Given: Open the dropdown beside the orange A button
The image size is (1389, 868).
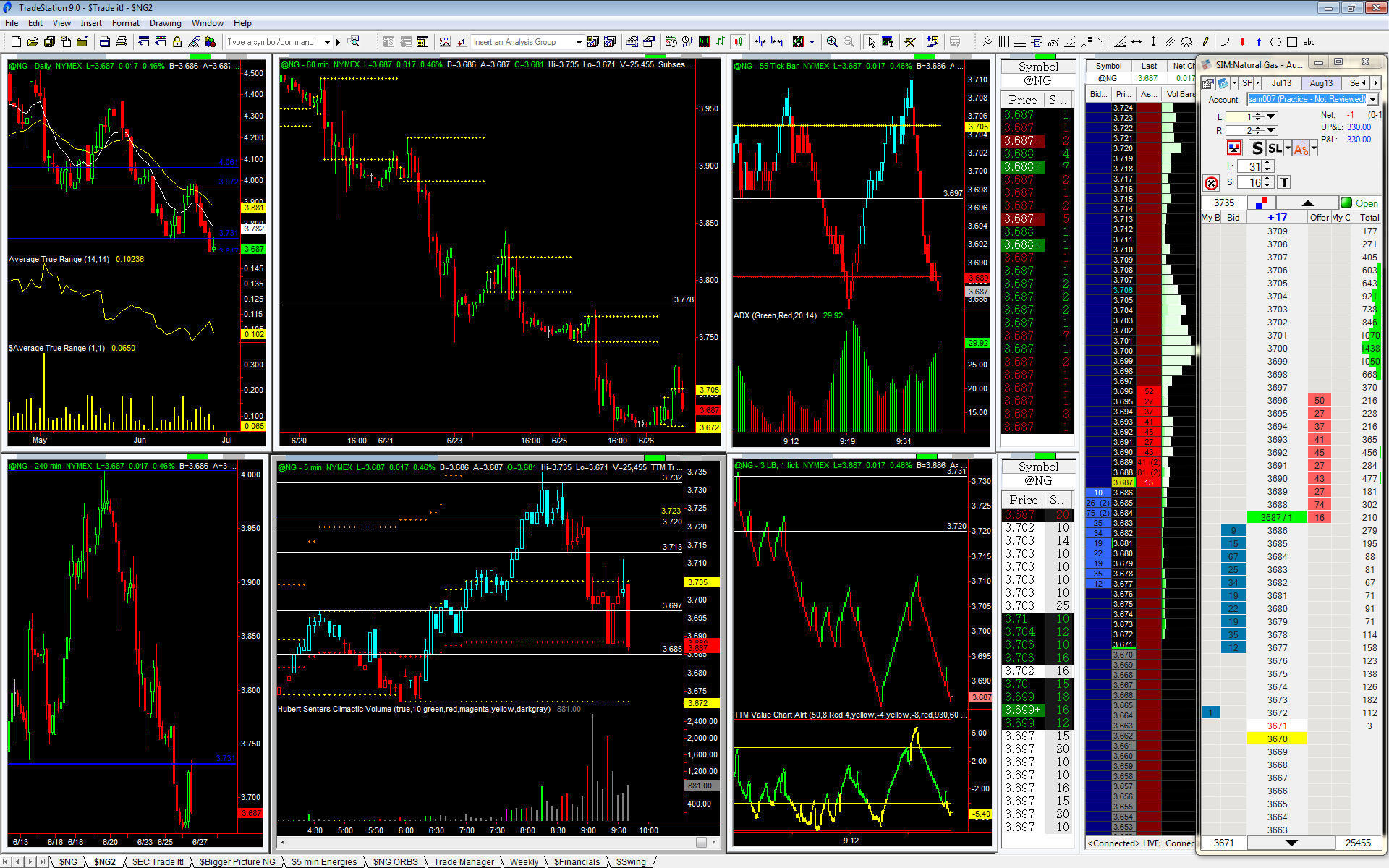Looking at the screenshot, I should (x=1314, y=148).
